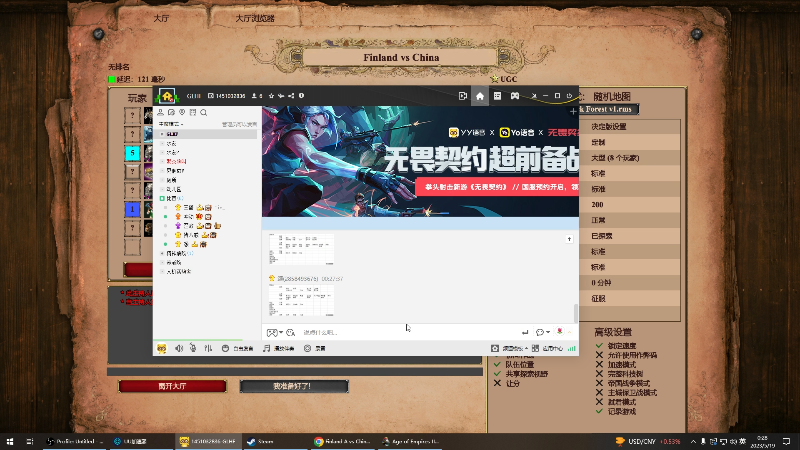The image size is (800, 450).
Task: Toggle 完整科技树 checkbox
Action: coord(599,373)
